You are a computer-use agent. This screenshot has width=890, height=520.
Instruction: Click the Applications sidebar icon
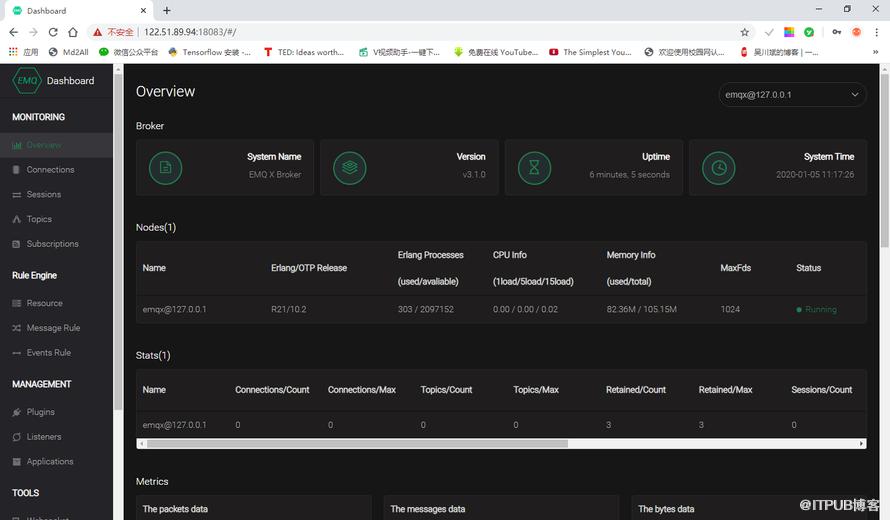pyautogui.click(x=16, y=462)
